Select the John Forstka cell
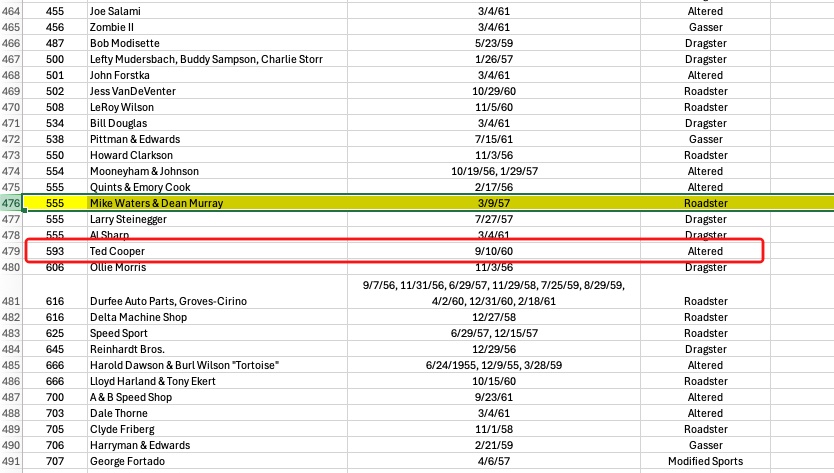The width and height of the screenshot is (834, 473). click(217, 75)
